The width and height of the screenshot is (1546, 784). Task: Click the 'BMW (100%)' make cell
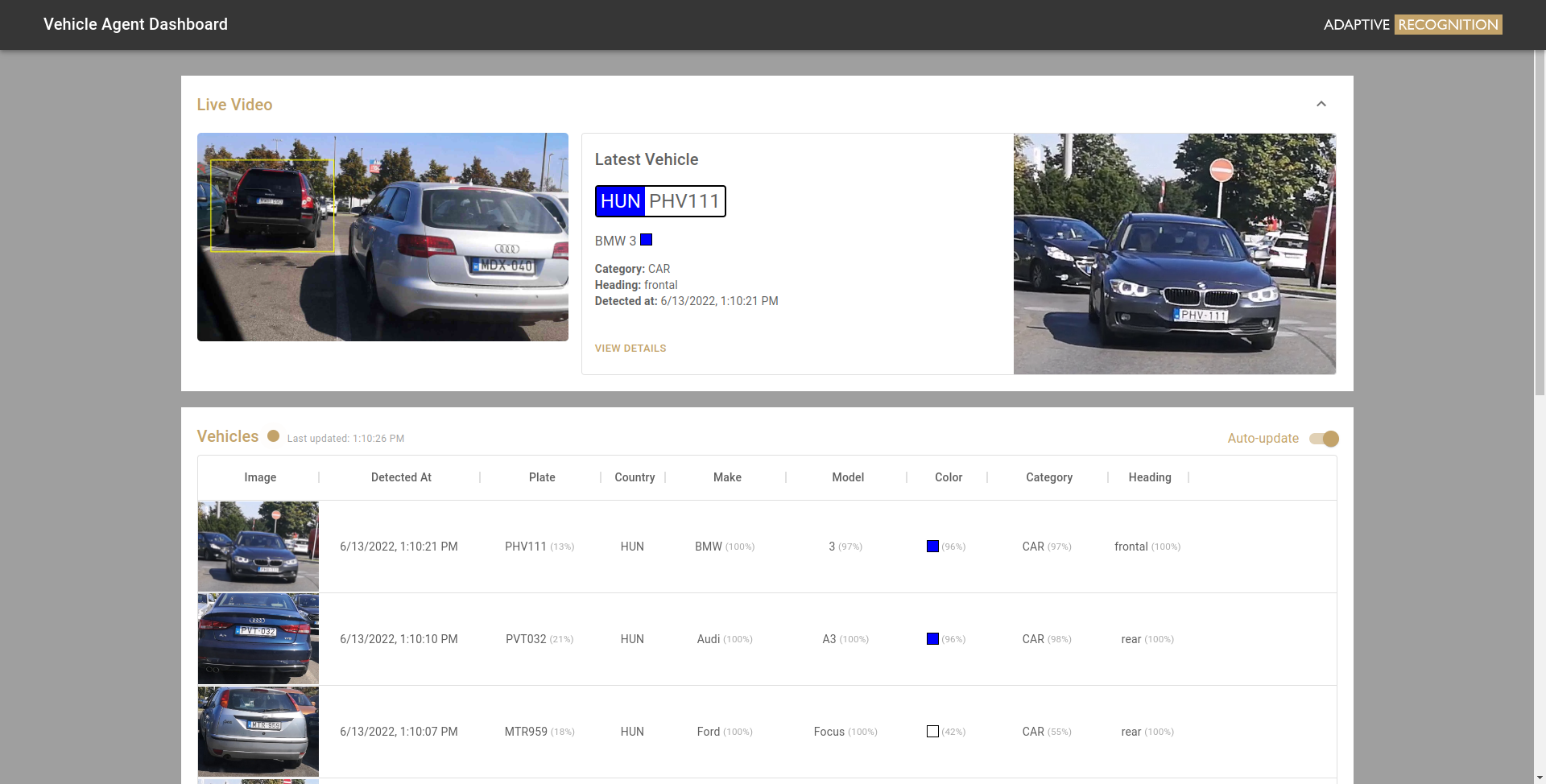pos(725,547)
